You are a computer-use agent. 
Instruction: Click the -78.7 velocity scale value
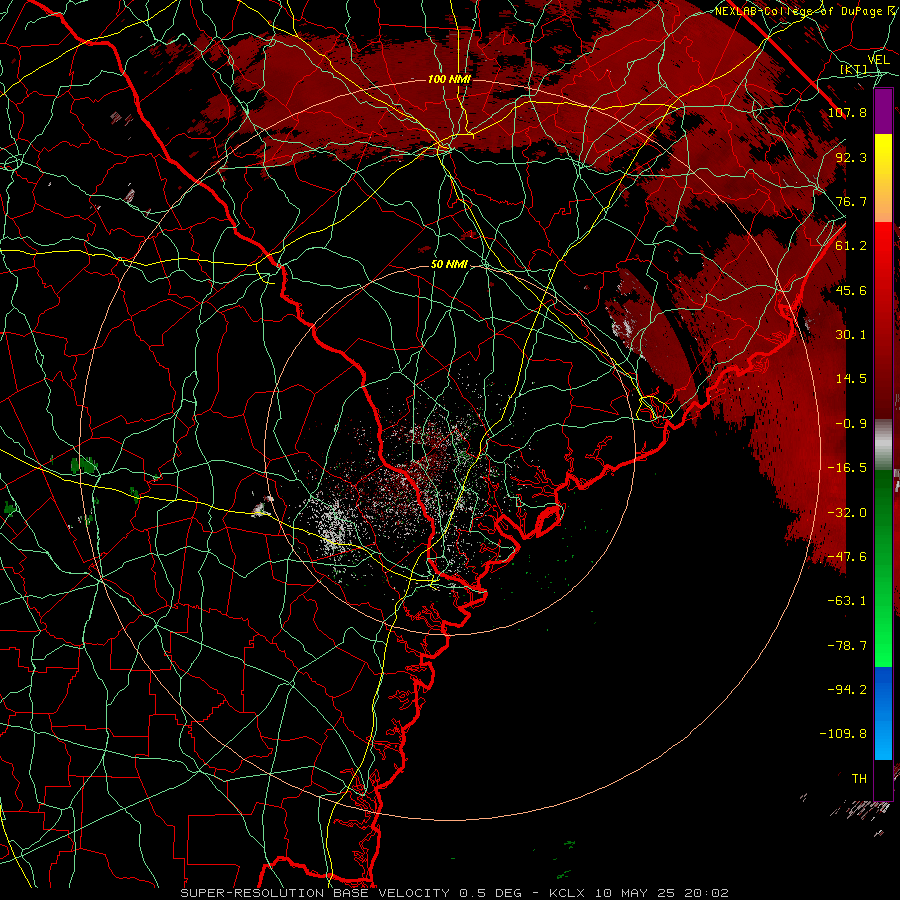pyautogui.click(x=847, y=646)
